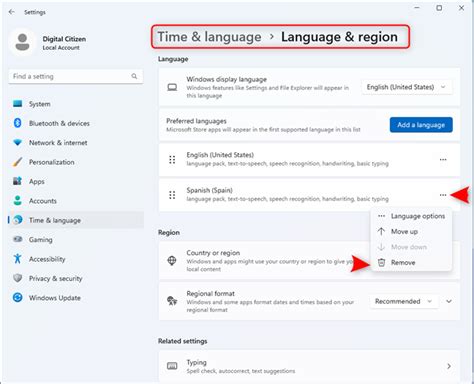The image size is (474, 384).
Task: Select Move up in the context menu
Action: (411, 231)
